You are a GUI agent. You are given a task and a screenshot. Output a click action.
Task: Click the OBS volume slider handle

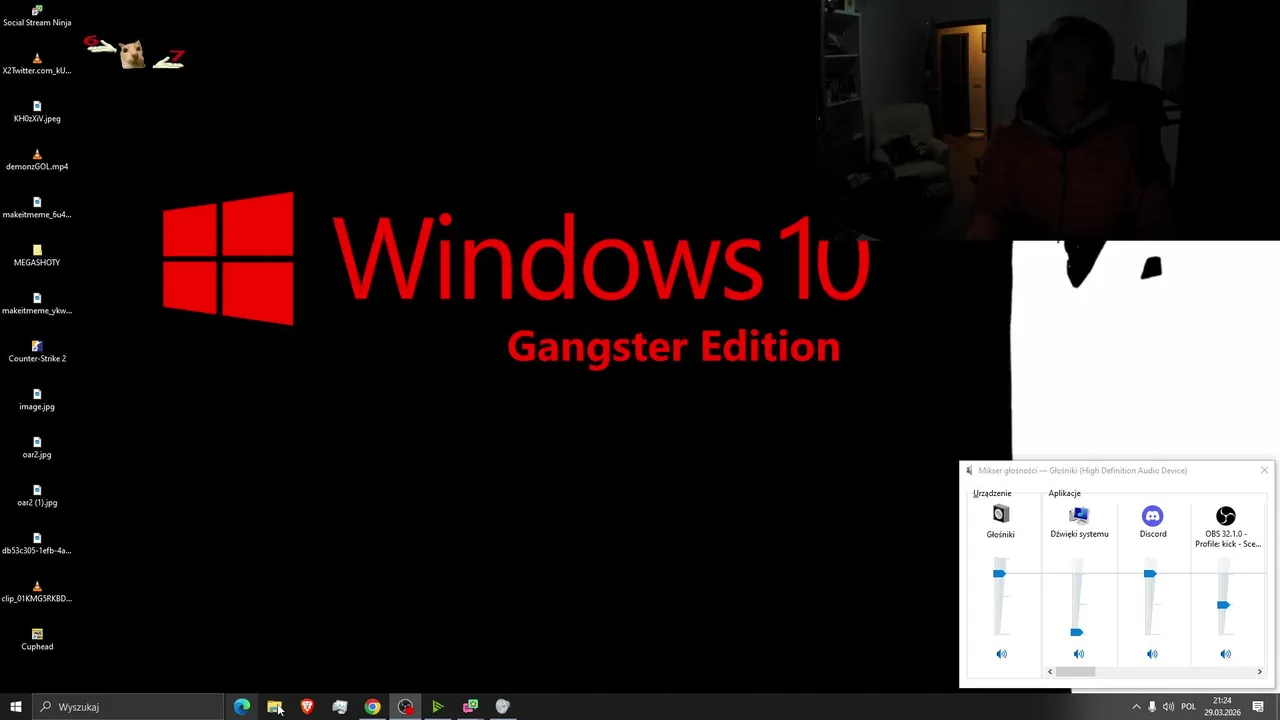1223,605
